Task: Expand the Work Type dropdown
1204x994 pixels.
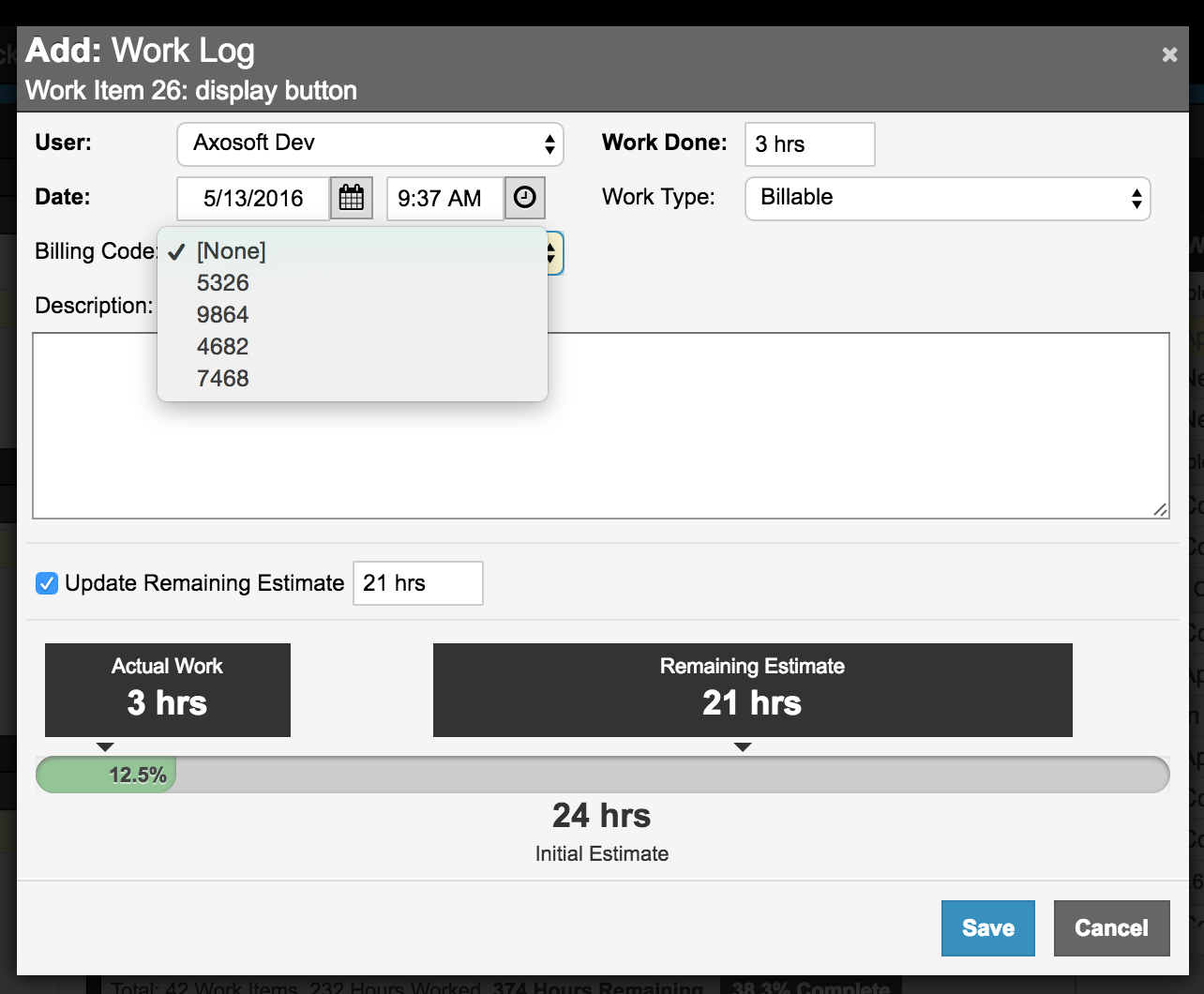Action: (947, 198)
